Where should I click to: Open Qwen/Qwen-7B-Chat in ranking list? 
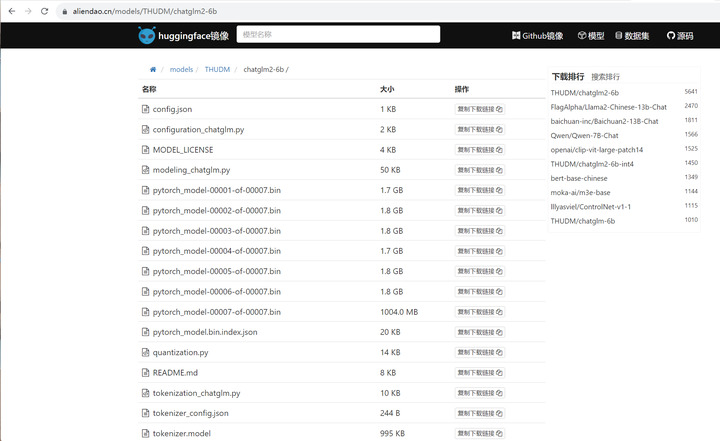[585, 136]
